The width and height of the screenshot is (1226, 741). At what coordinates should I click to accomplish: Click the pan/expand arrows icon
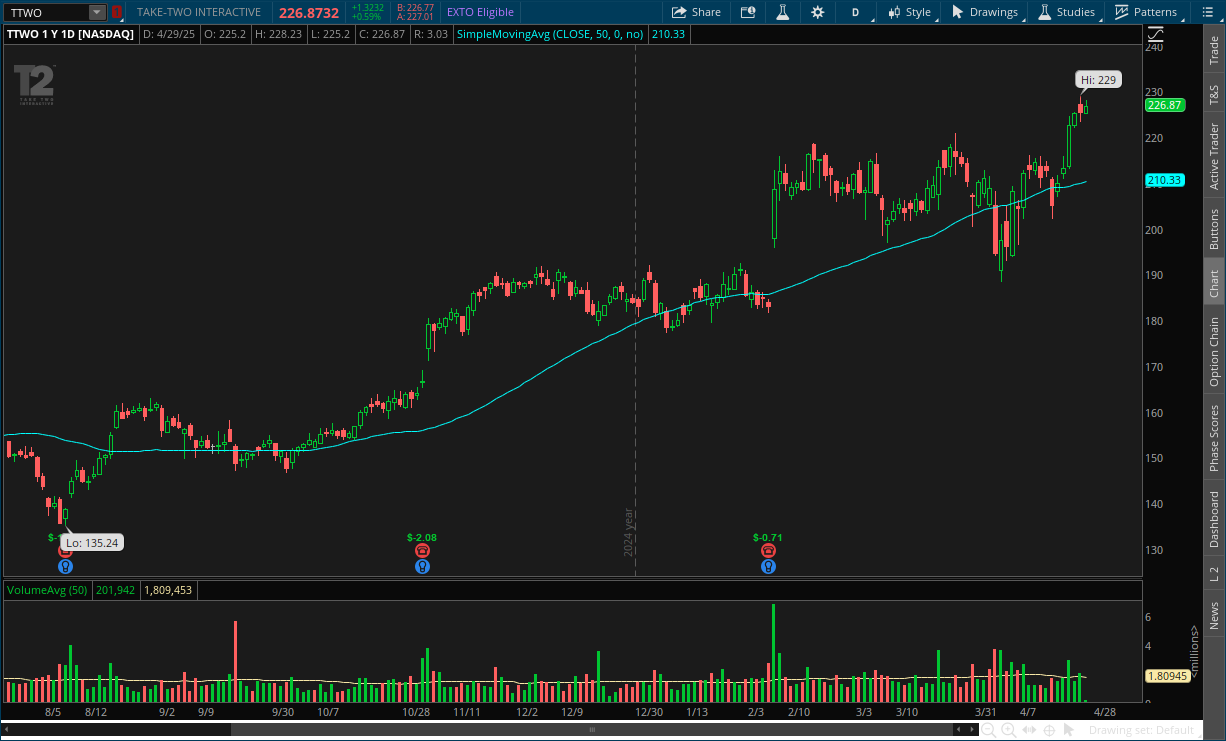tap(1028, 730)
